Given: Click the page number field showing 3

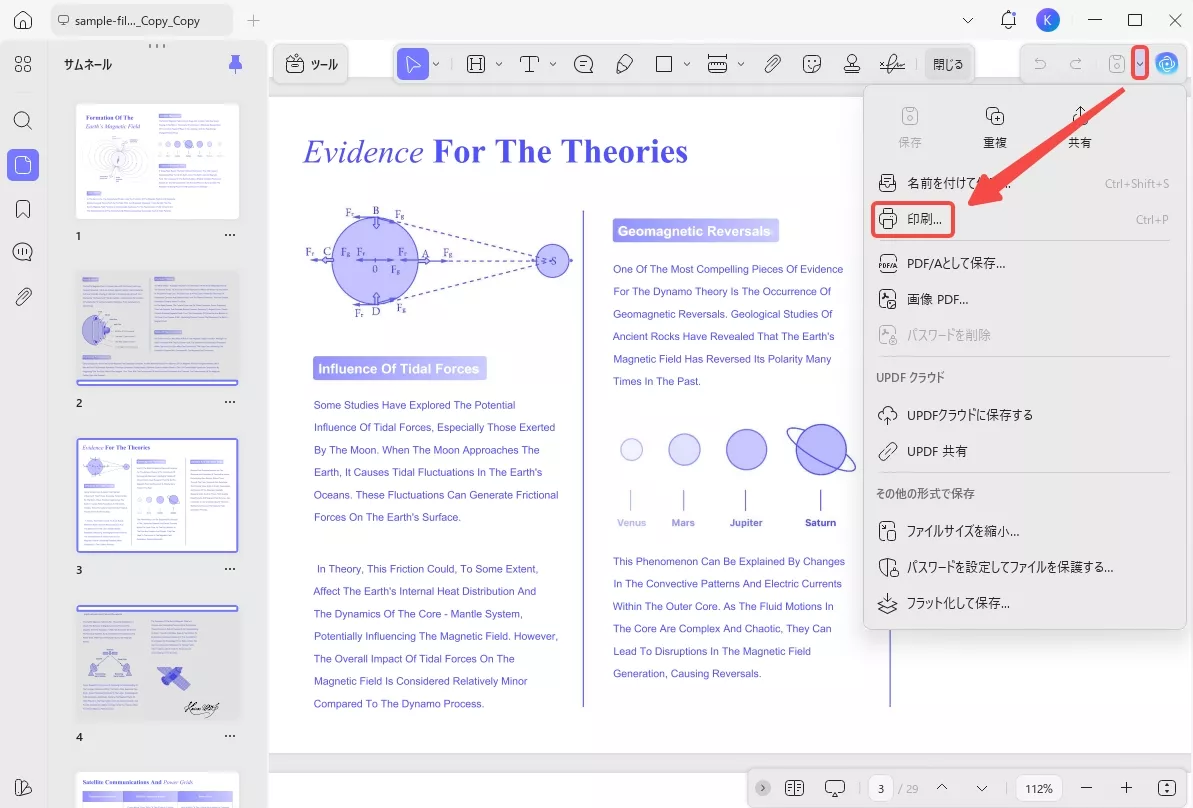Looking at the screenshot, I should (x=881, y=788).
